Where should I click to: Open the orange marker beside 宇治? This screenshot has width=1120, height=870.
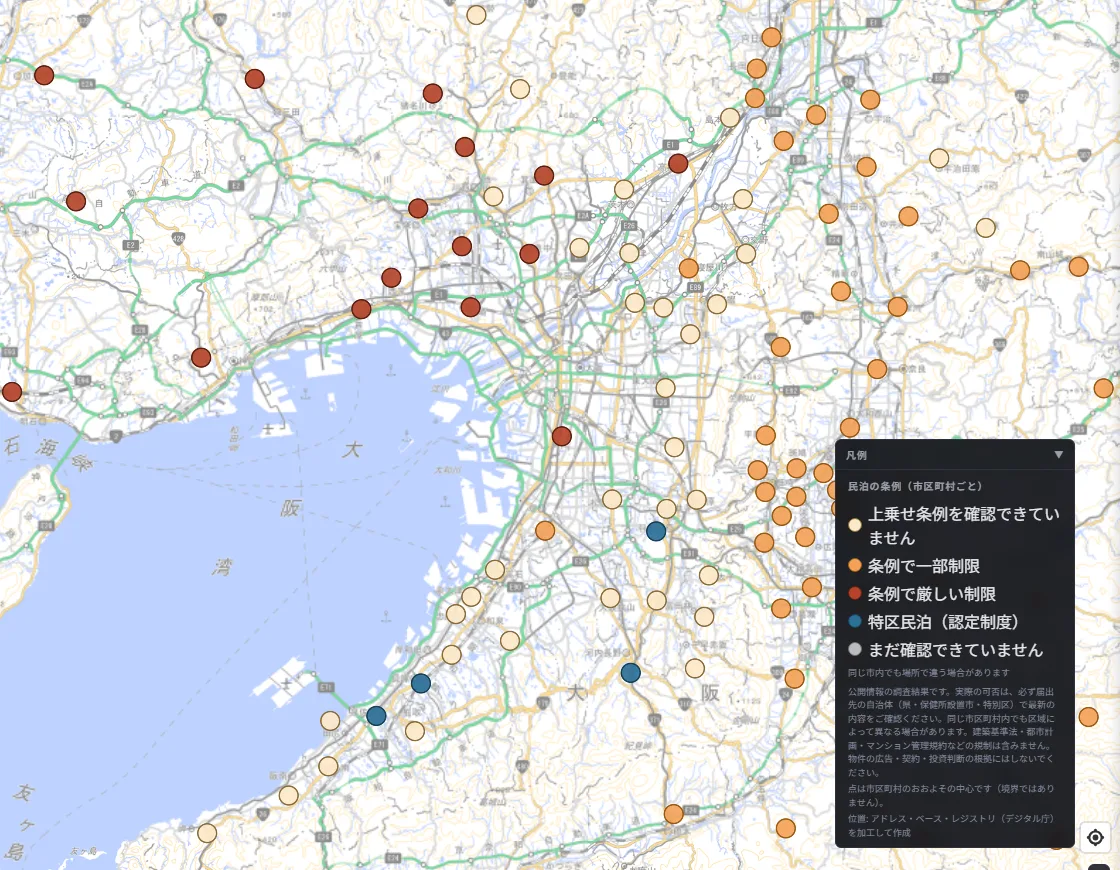pyautogui.click(x=870, y=99)
